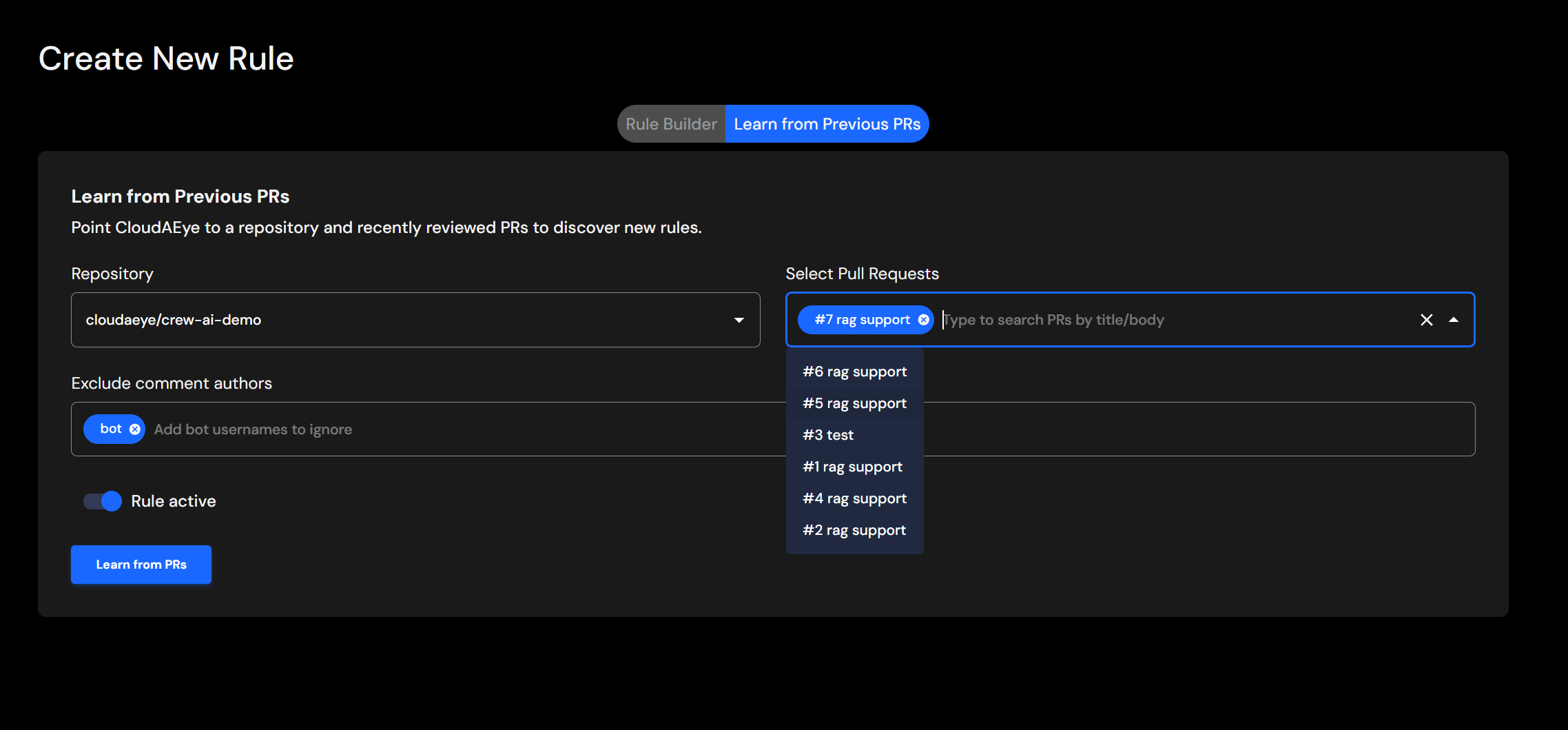Click the #7 rag support chip label
Screen dimensions: 1568x730
(862, 320)
